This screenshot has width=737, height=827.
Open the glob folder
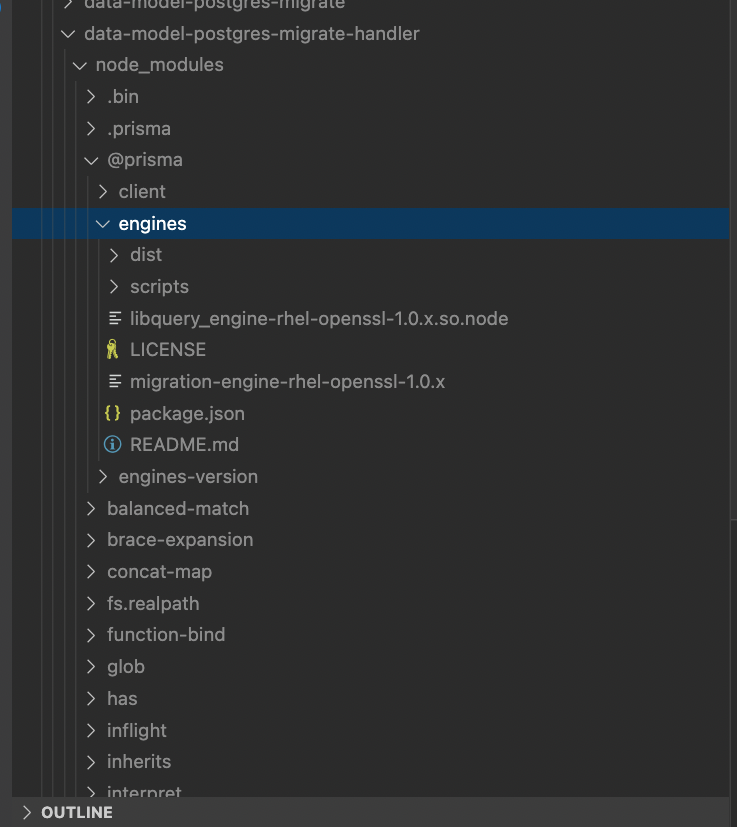pyautogui.click(x=126, y=666)
